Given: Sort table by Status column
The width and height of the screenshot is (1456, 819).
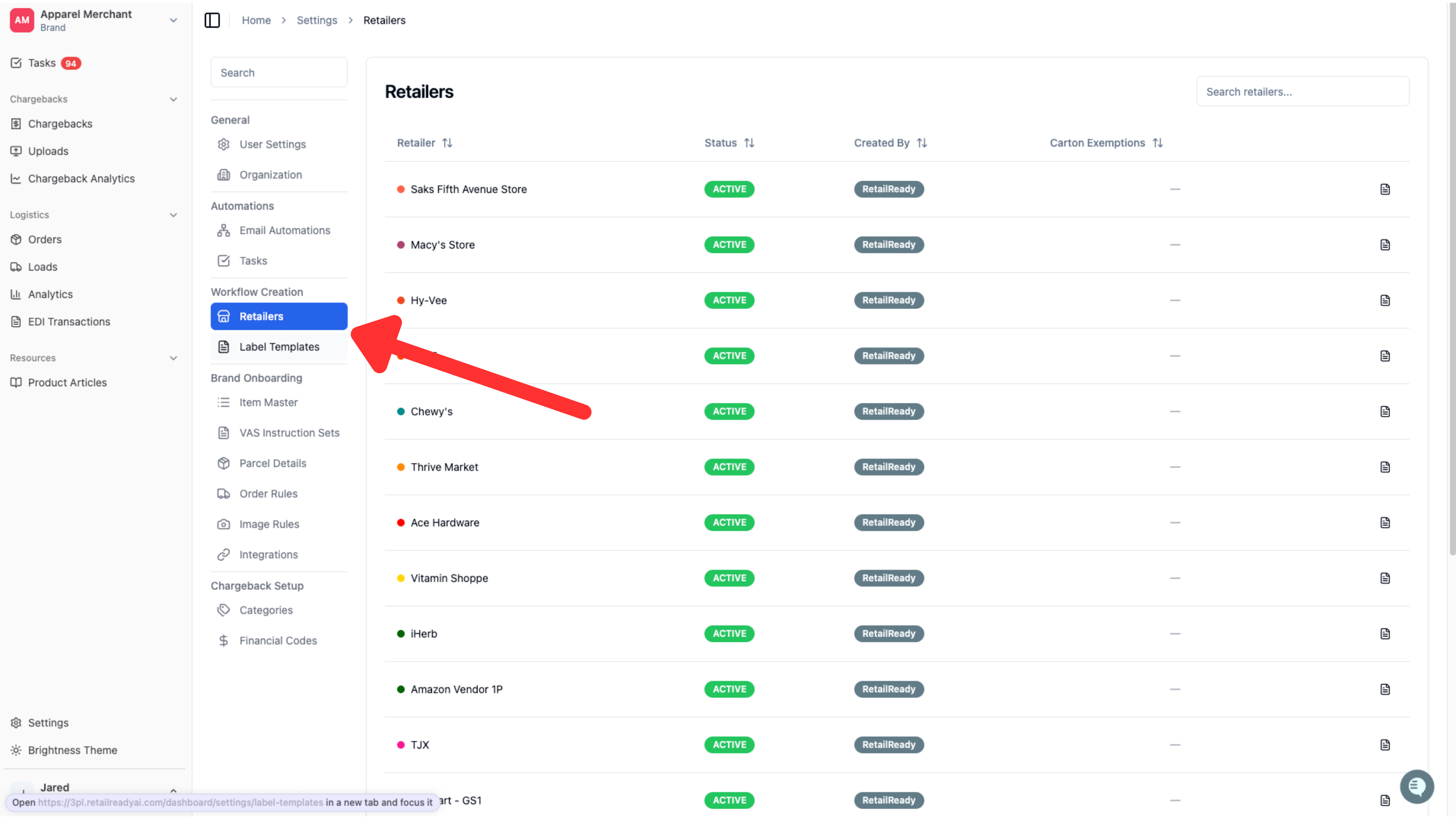Looking at the screenshot, I should tap(729, 143).
